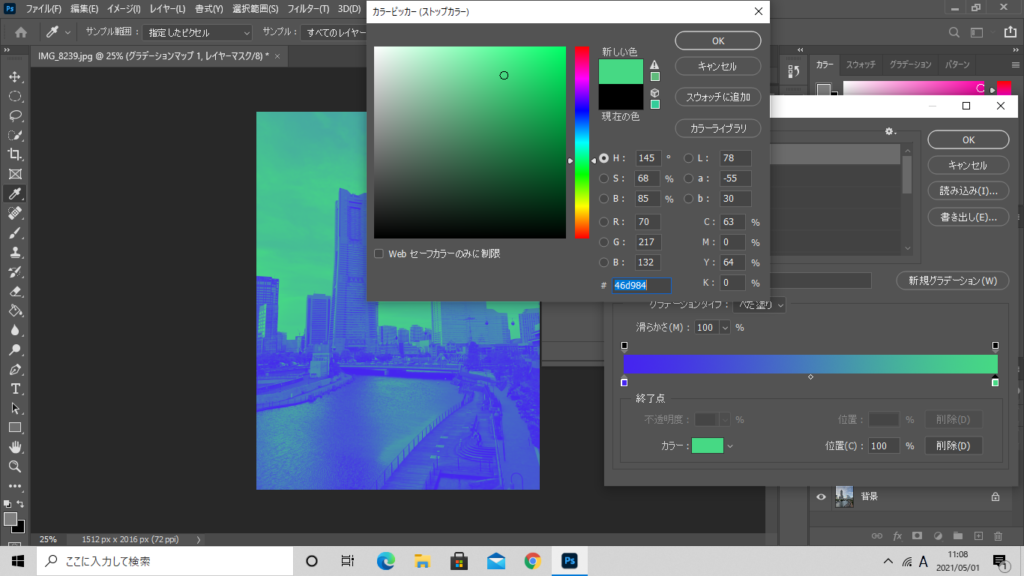Select the Crop tool
This screenshot has height=576, width=1024.
[14, 155]
